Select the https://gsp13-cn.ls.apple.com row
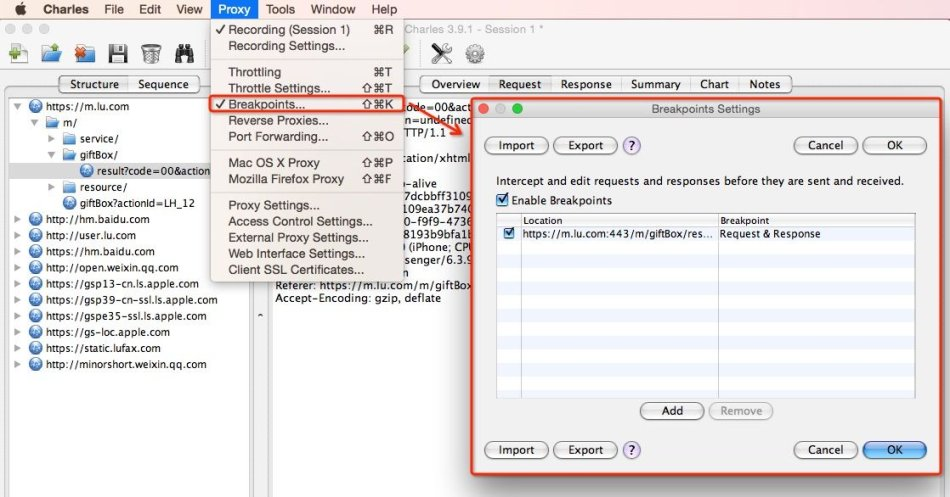Viewport: 950px width, 497px height. coord(122,284)
